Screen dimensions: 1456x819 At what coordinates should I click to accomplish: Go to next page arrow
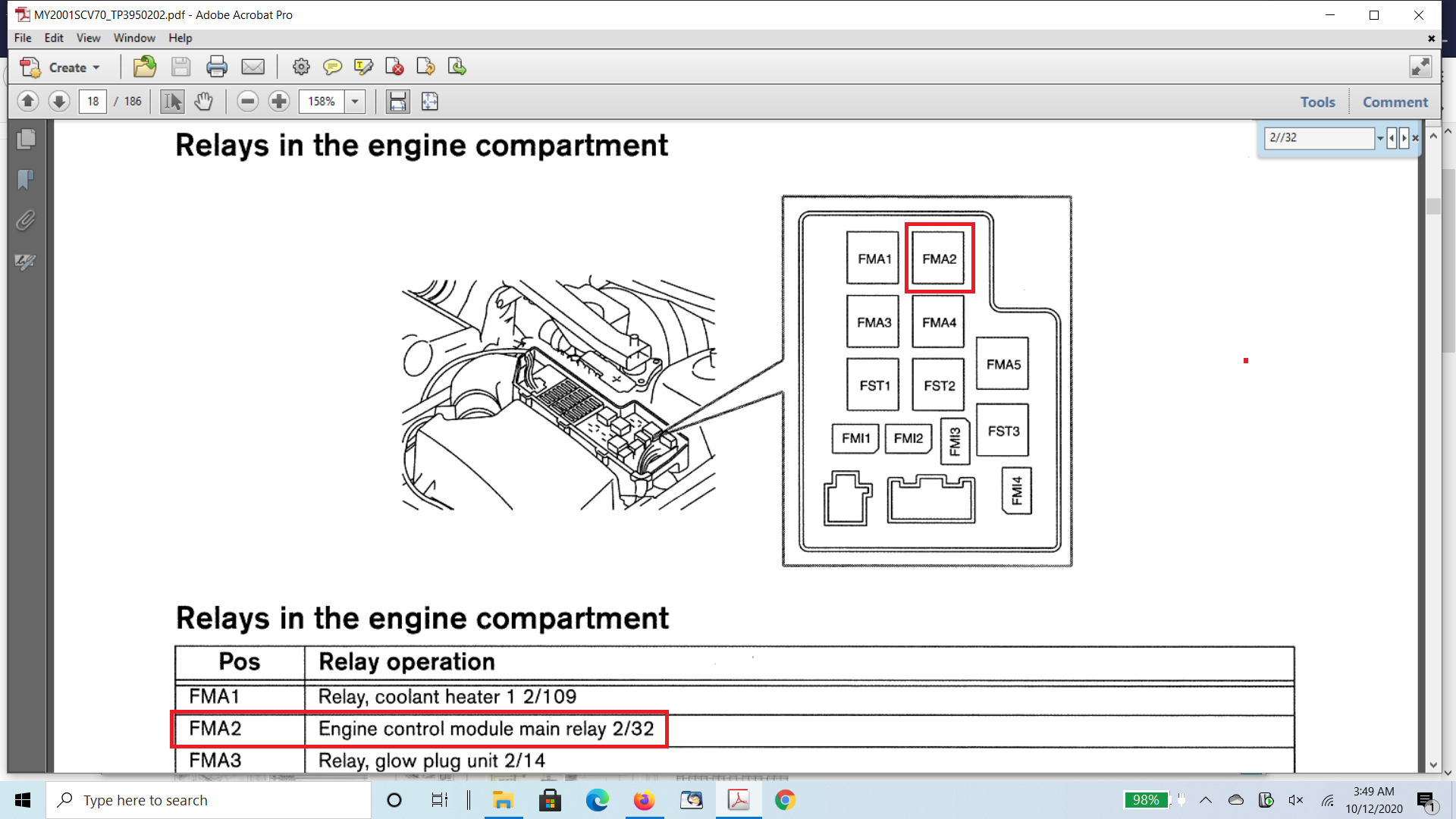click(59, 101)
